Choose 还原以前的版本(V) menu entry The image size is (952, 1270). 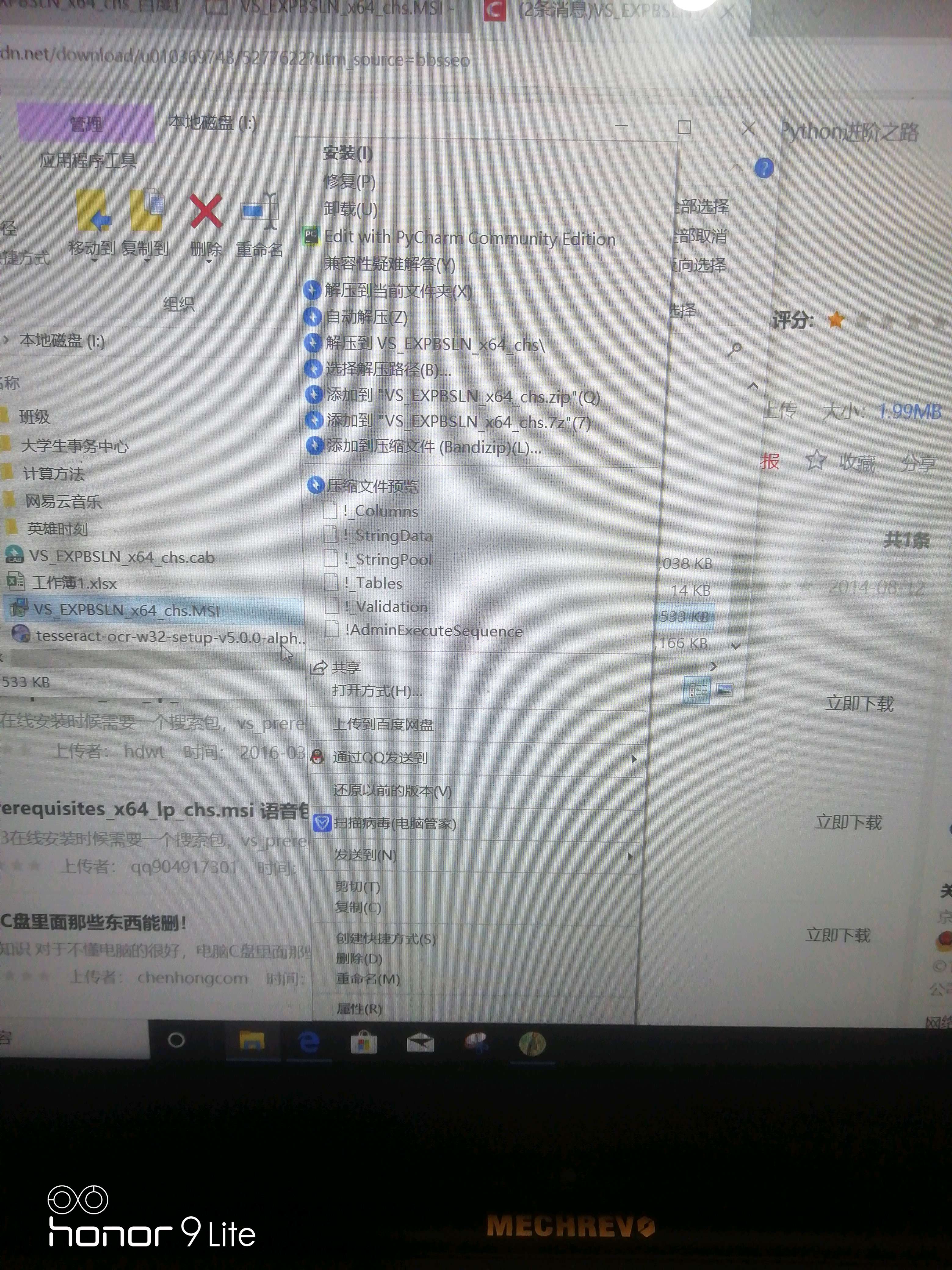pyautogui.click(x=392, y=791)
